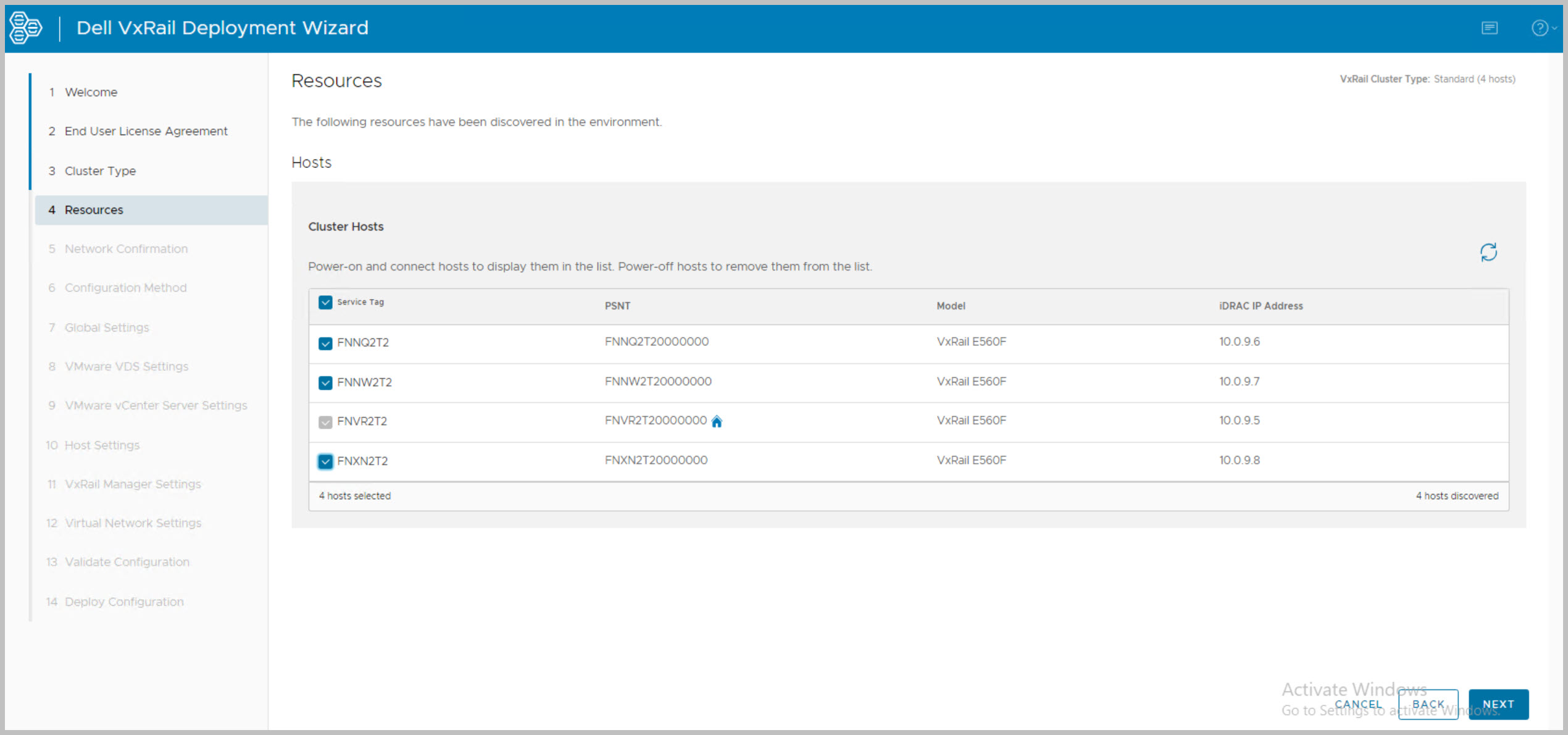Click the Network Confirmation step
The width and height of the screenshot is (1568, 735).
coord(126,249)
